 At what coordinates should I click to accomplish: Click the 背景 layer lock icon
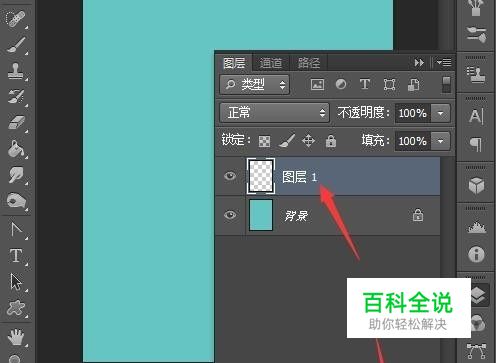coord(418,215)
